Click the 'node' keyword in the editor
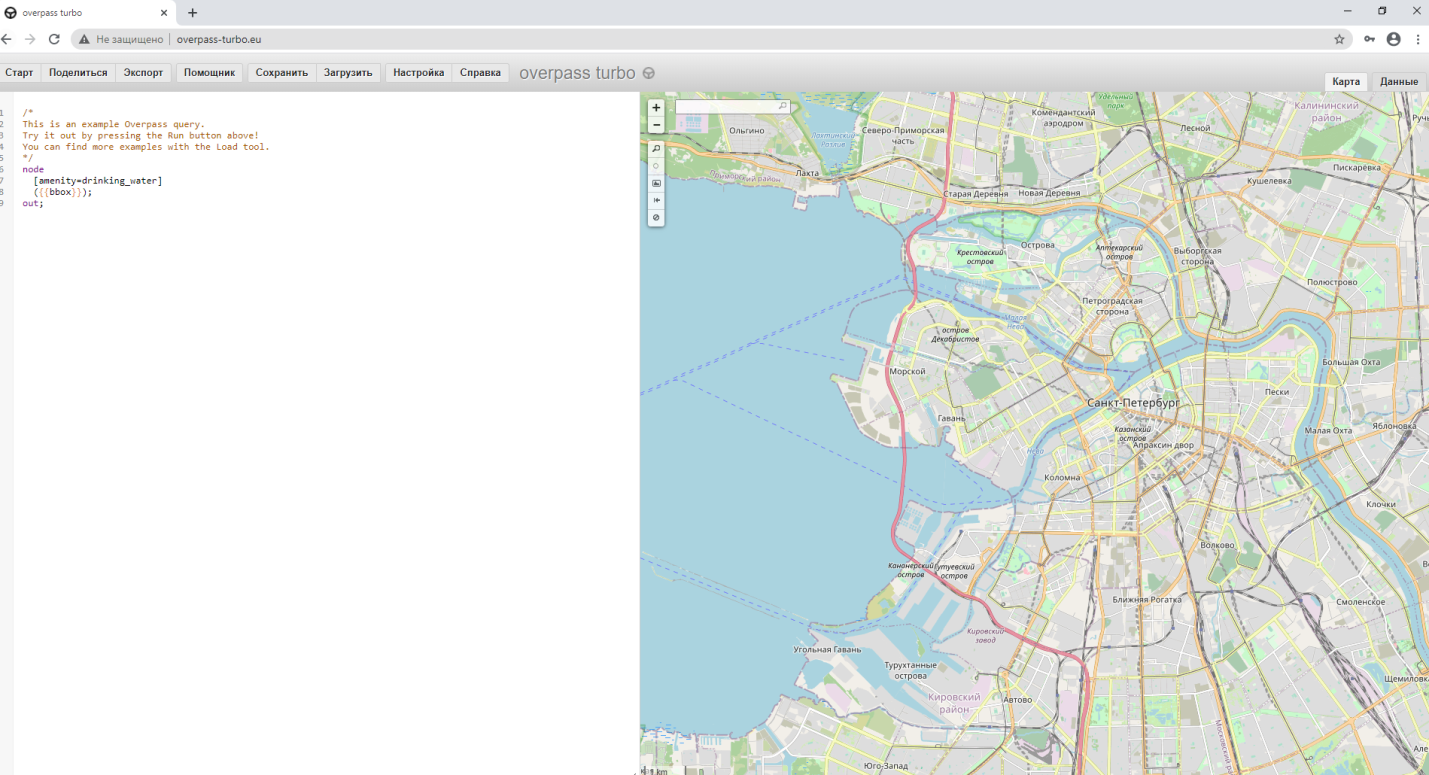The height and width of the screenshot is (775, 1429). [33, 169]
